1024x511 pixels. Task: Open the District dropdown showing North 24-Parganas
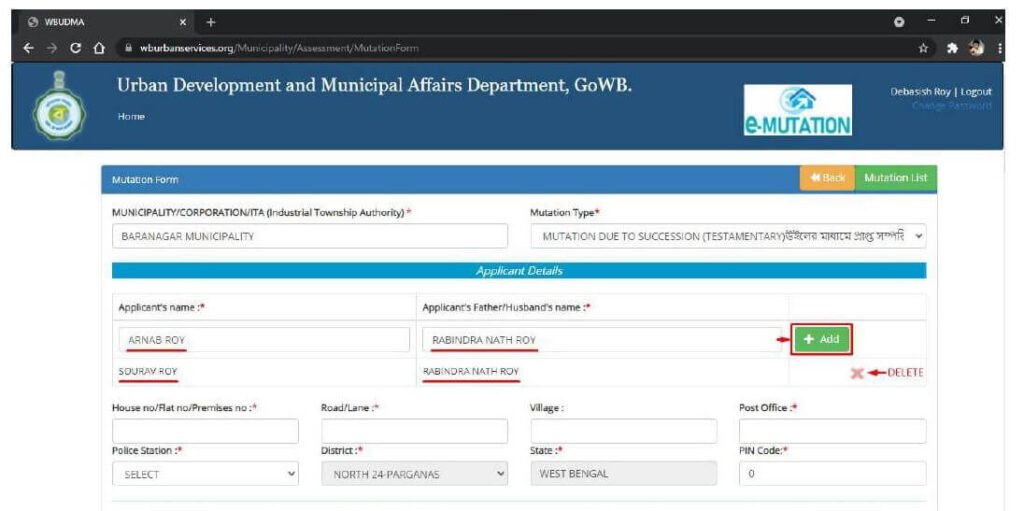tap(414, 474)
